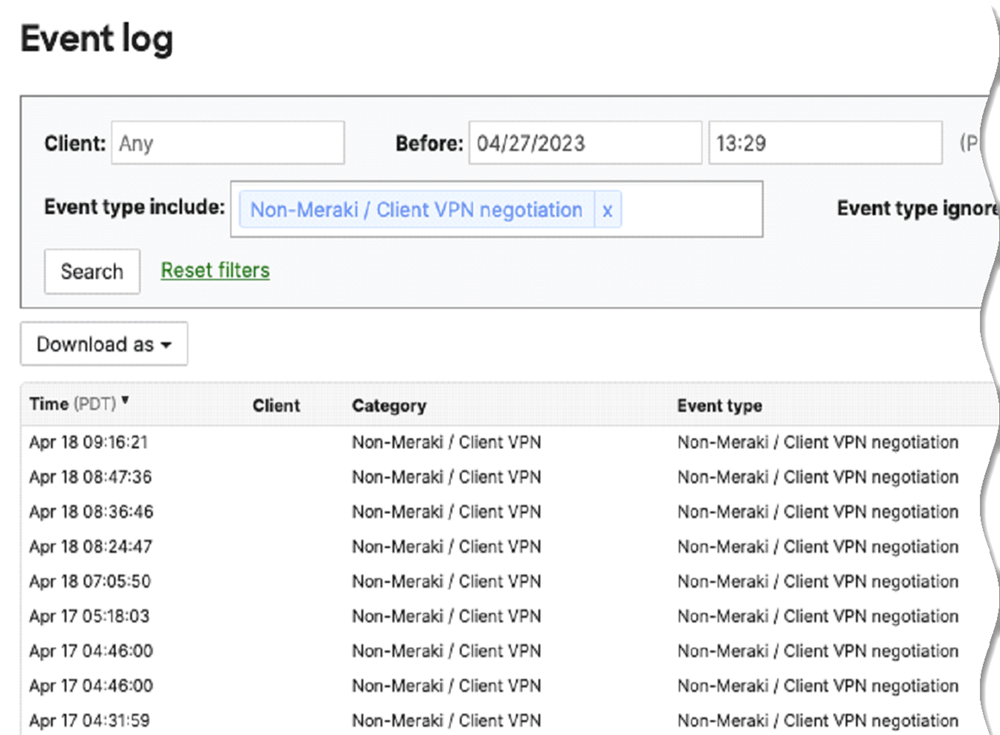This screenshot has height=735, width=1000.
Task: Select the Apr 18 09:16:21 event row
Action: tap(89, 442)
